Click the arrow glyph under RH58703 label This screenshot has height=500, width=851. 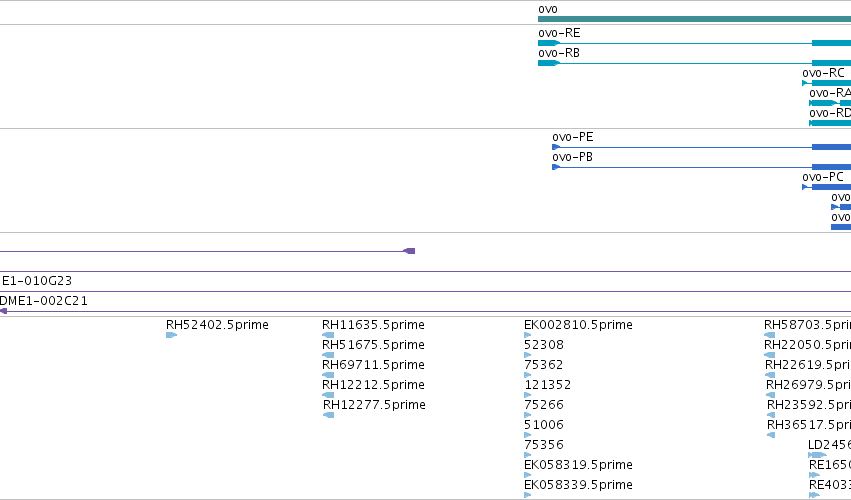(x=770, y=335)
